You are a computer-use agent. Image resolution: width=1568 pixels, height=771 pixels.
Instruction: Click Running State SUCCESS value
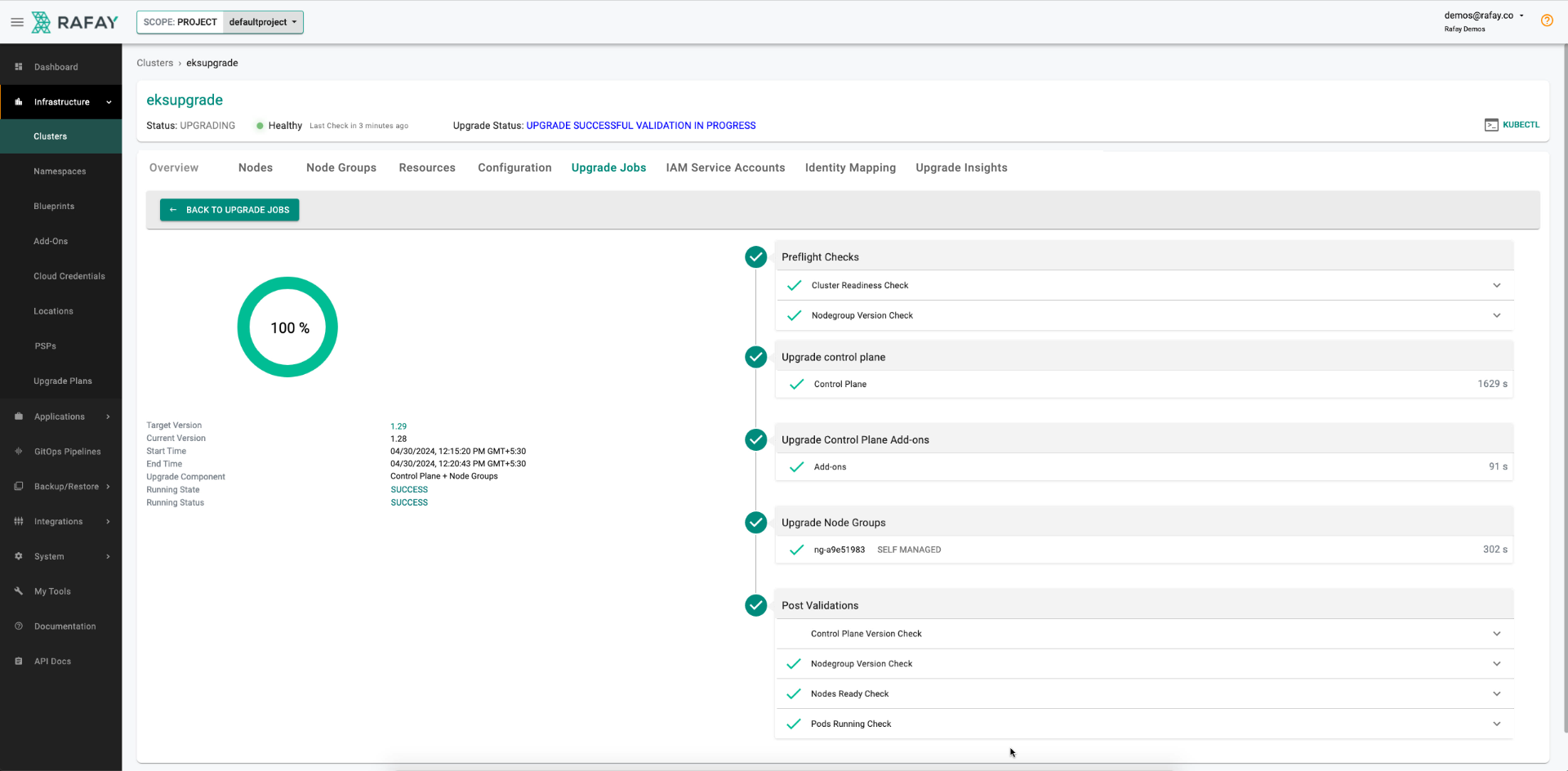click(x=409, y=490)
